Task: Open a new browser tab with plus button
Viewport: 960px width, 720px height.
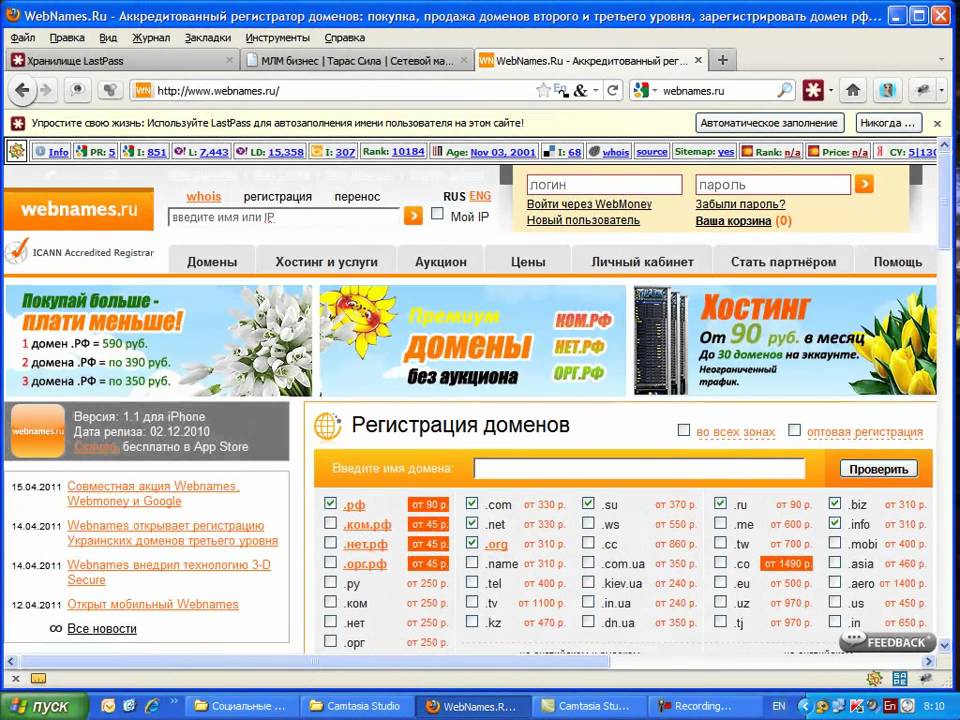Action: [x=722, y=60]
